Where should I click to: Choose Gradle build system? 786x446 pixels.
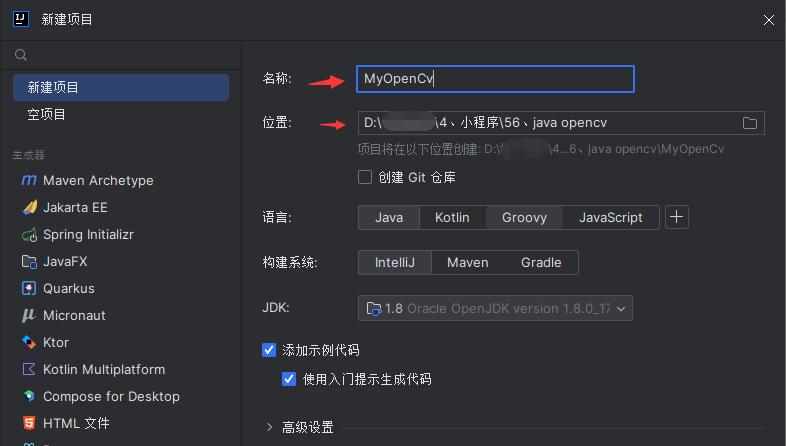click(x=541, y=263)
